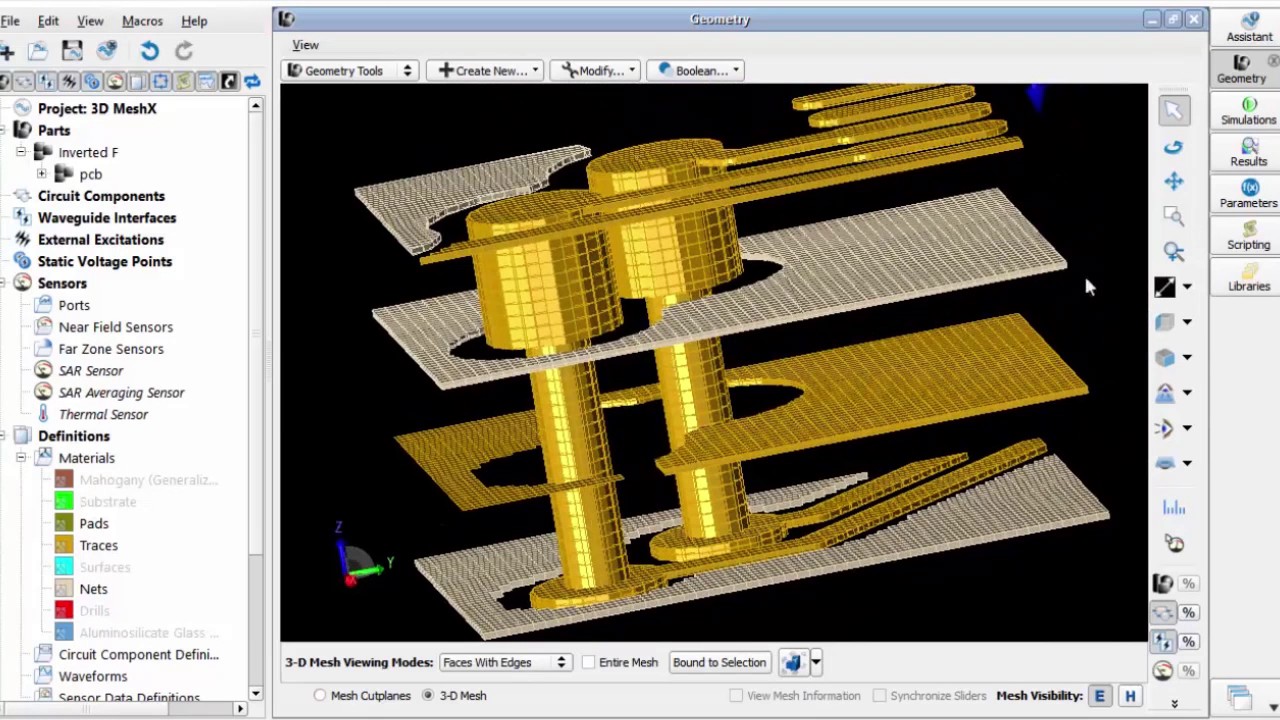Click the Bound to Selection button
Viewport: 1280px width, 720px height.
[719, 662]
